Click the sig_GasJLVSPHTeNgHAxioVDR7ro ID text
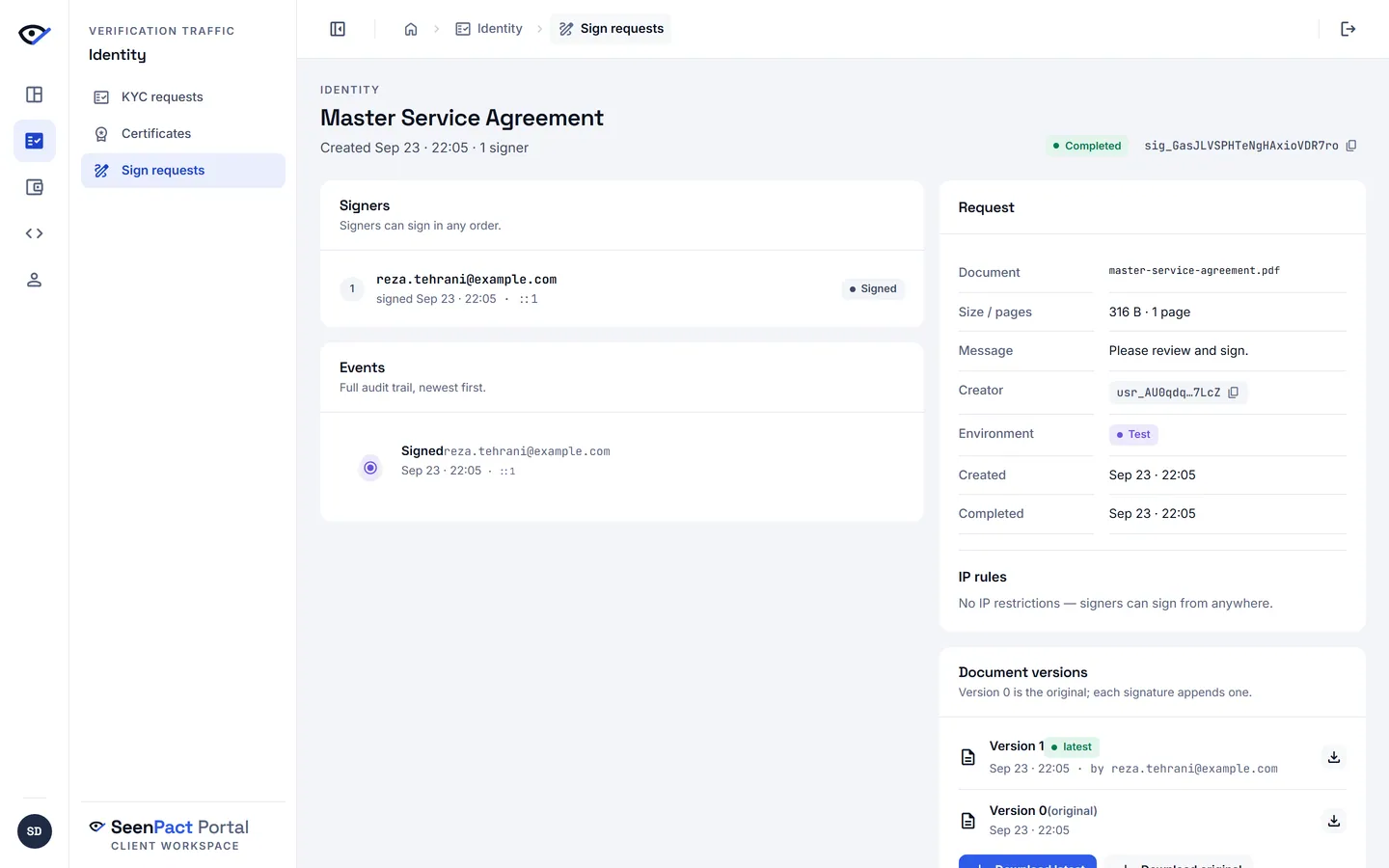Viewport: 1389px width, 868px height. [1241, 146]
